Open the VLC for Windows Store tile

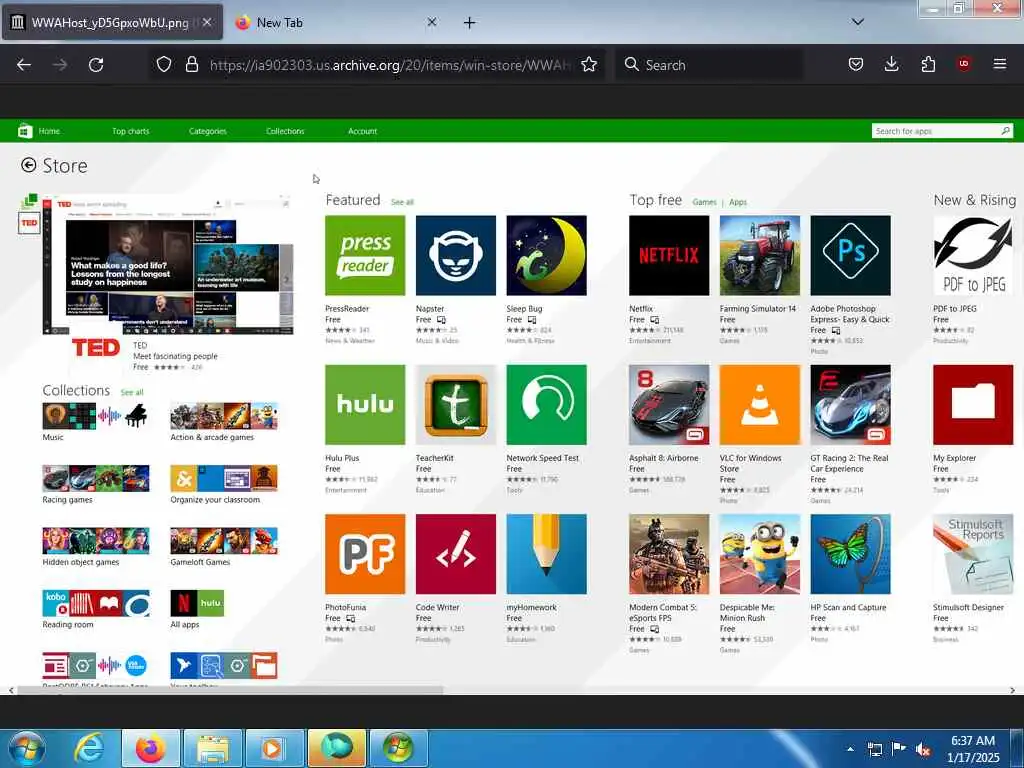pyautogui.click(x=760, y=404)
